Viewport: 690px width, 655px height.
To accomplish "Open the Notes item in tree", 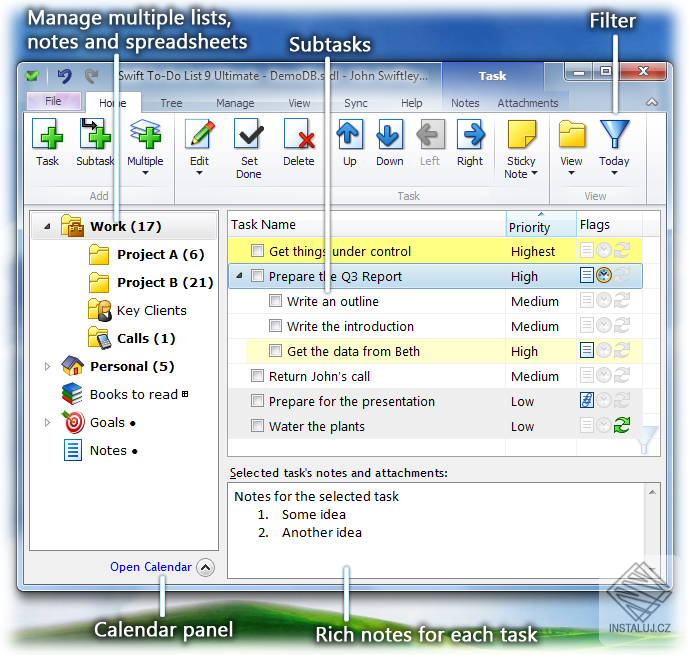I will click(x=100, y=450).
